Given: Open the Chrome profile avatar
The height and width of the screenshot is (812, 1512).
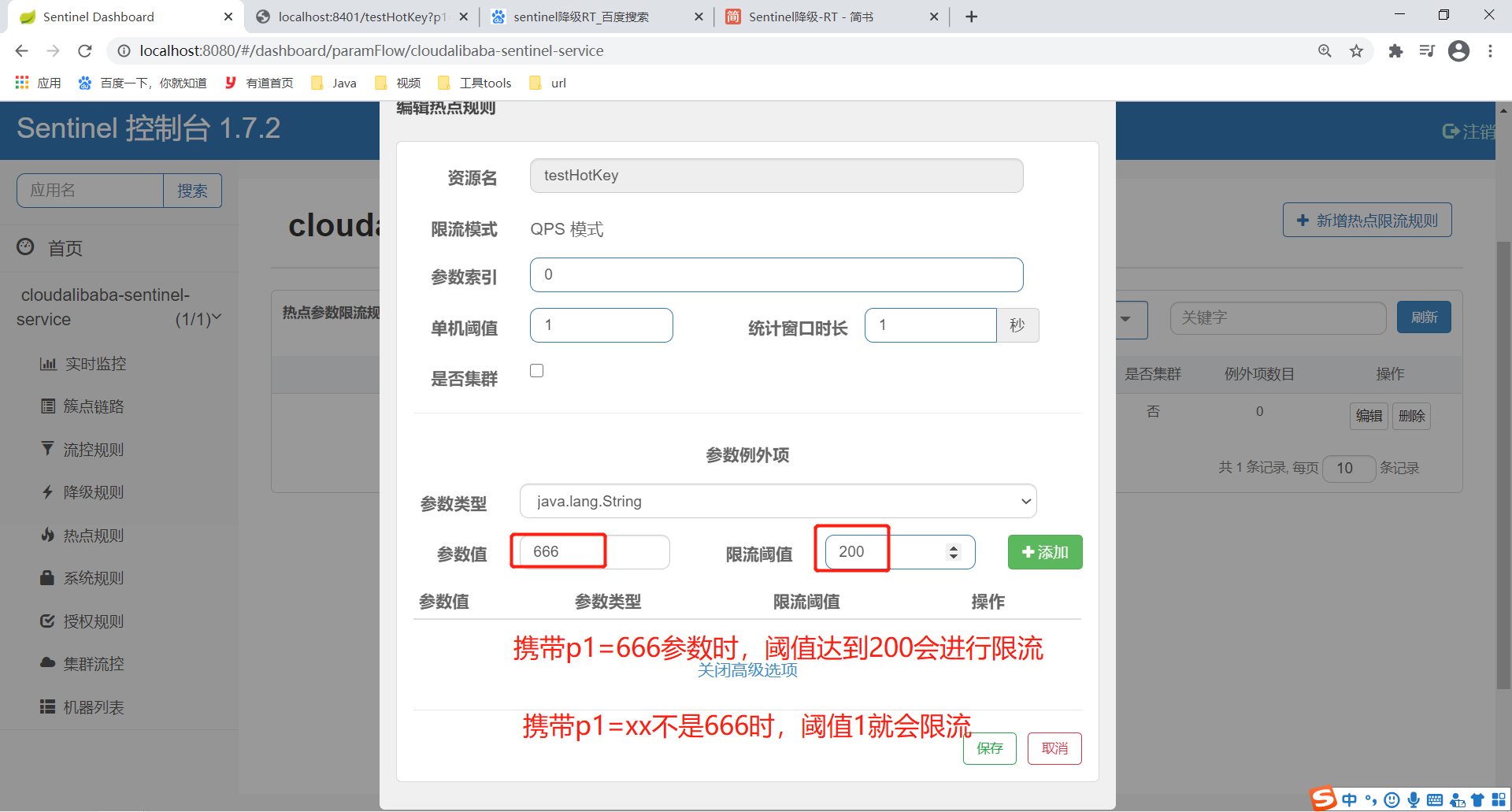Looking at the screenshot, I should 1458,51.
